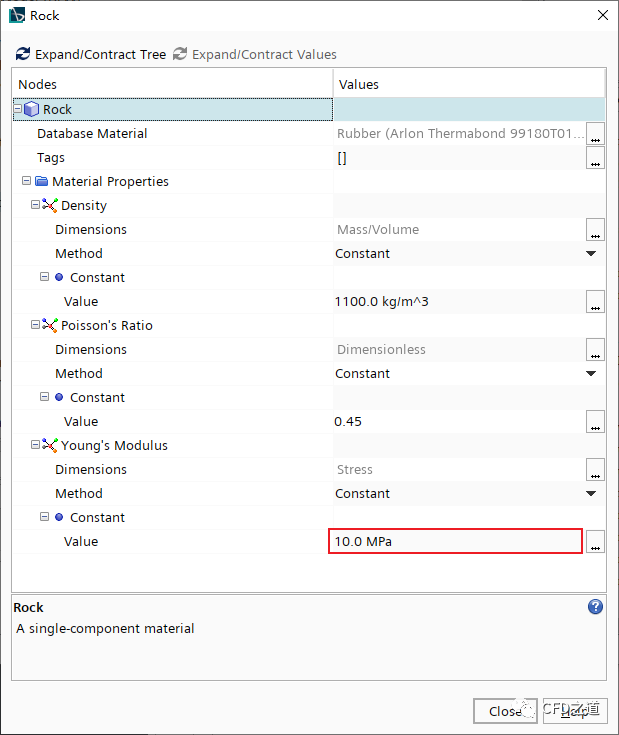Click the Mass/Volume dimensions value
The image size is (619, 735).
tap(378, 230)
